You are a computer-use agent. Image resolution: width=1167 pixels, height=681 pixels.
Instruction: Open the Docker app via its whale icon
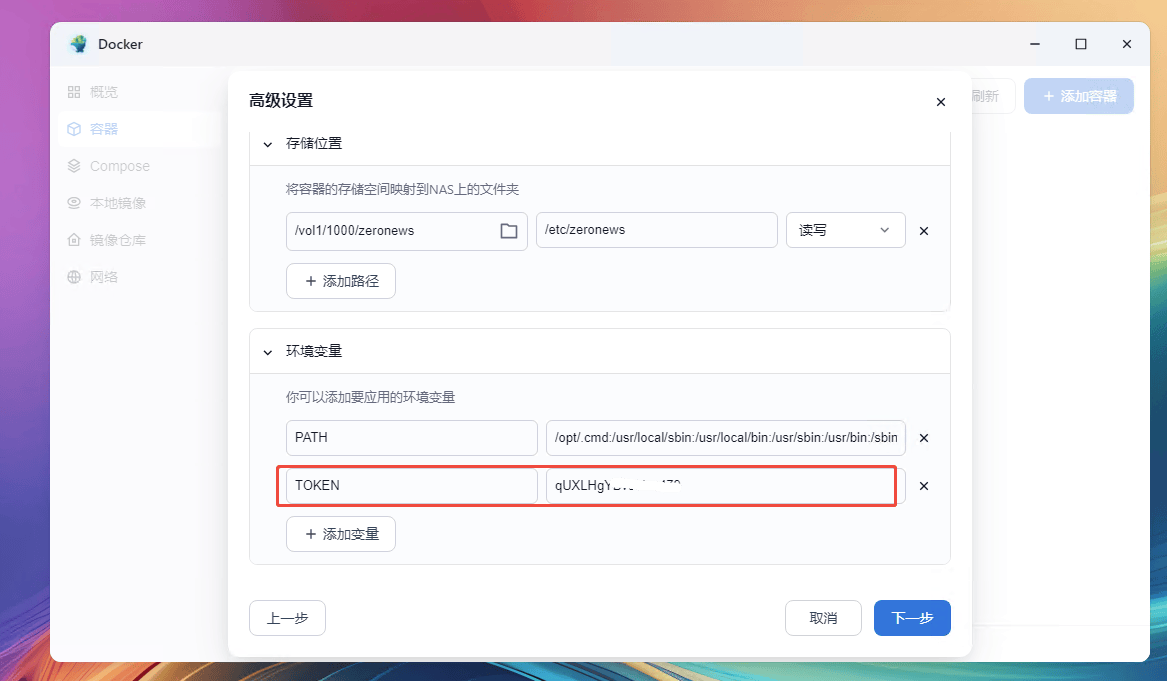click(78, 44)
